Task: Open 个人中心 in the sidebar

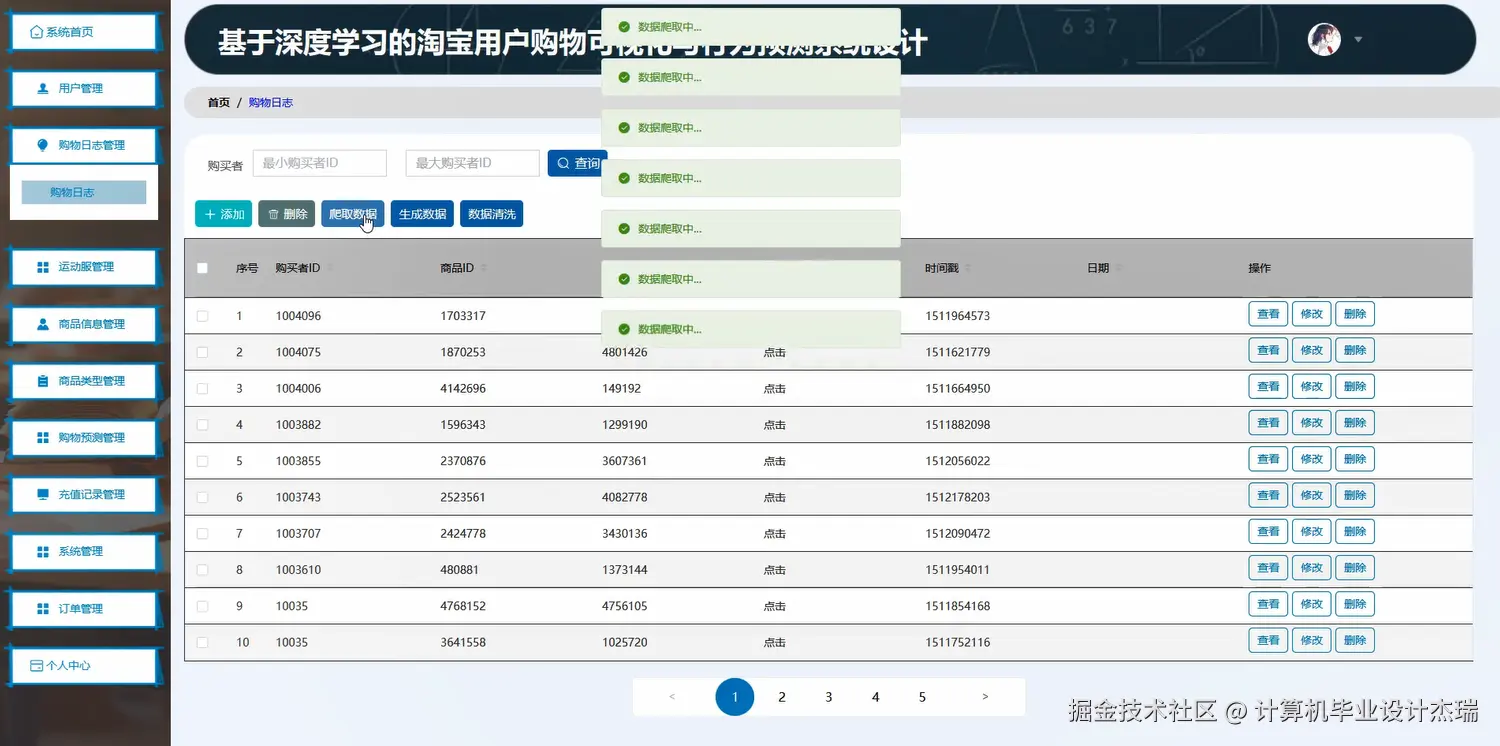Action: click(83, 665)
